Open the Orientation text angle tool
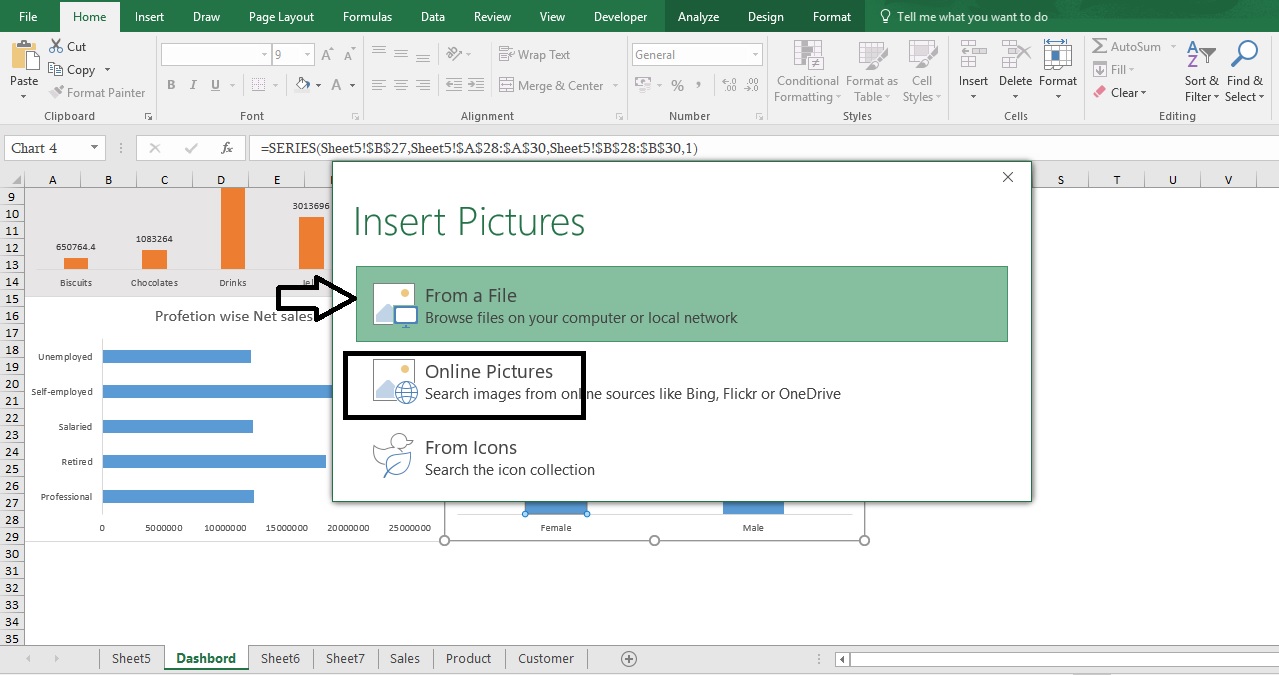 455,55
